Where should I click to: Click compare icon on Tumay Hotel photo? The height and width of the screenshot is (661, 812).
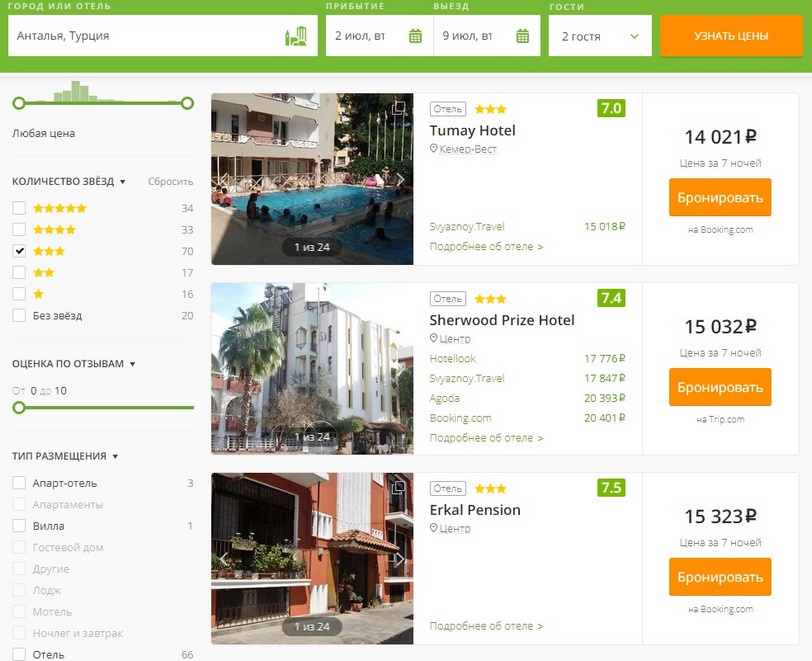pos(398,108)
